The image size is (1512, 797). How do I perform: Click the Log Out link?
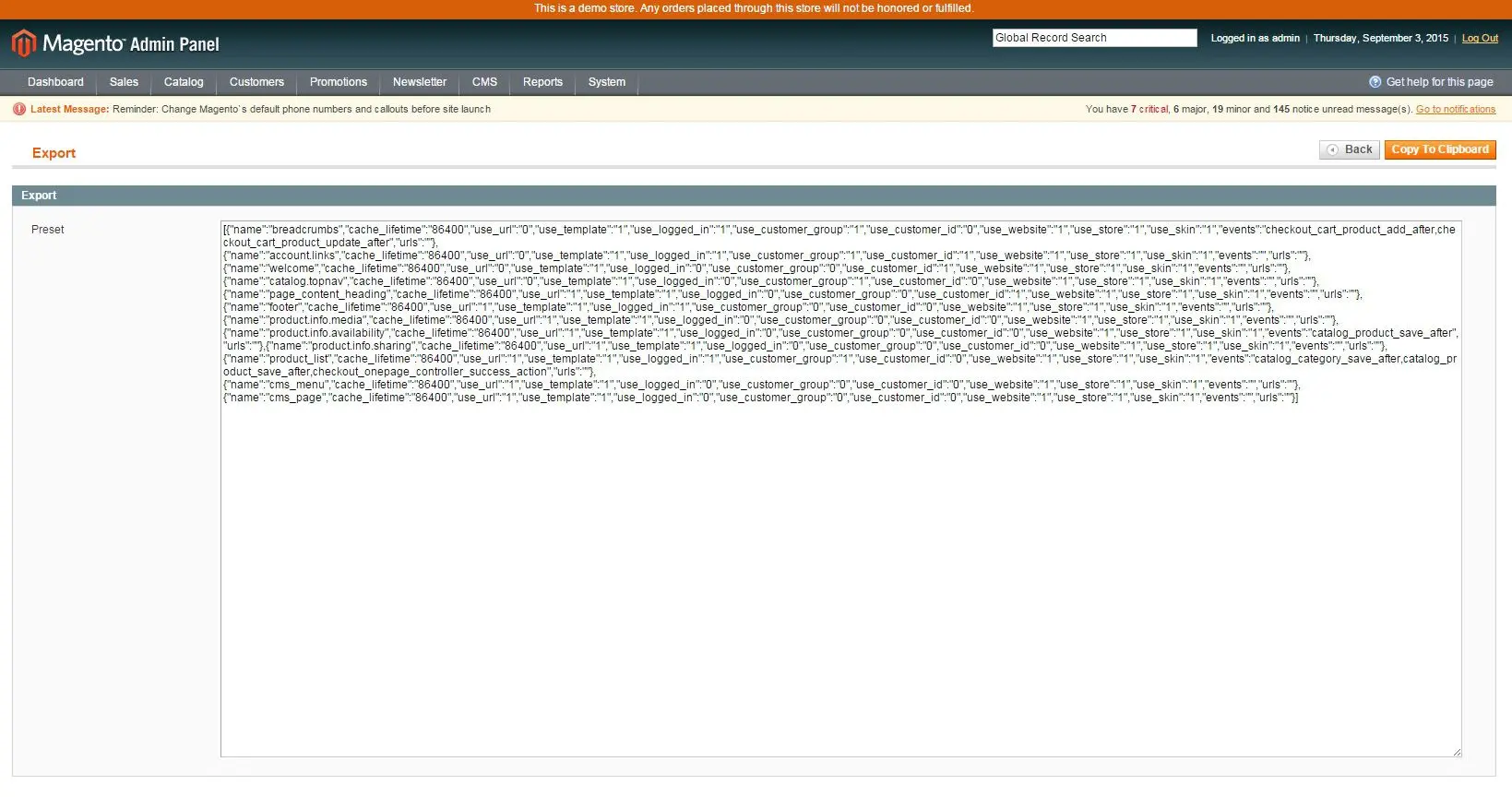[x=1480, y=38]
